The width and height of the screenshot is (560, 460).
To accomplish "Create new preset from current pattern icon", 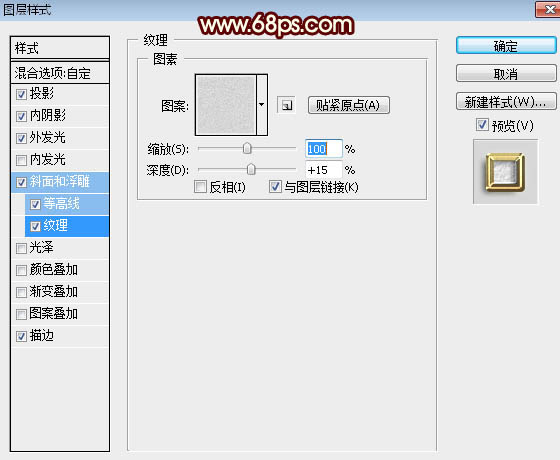I will (x=286, y=105).
